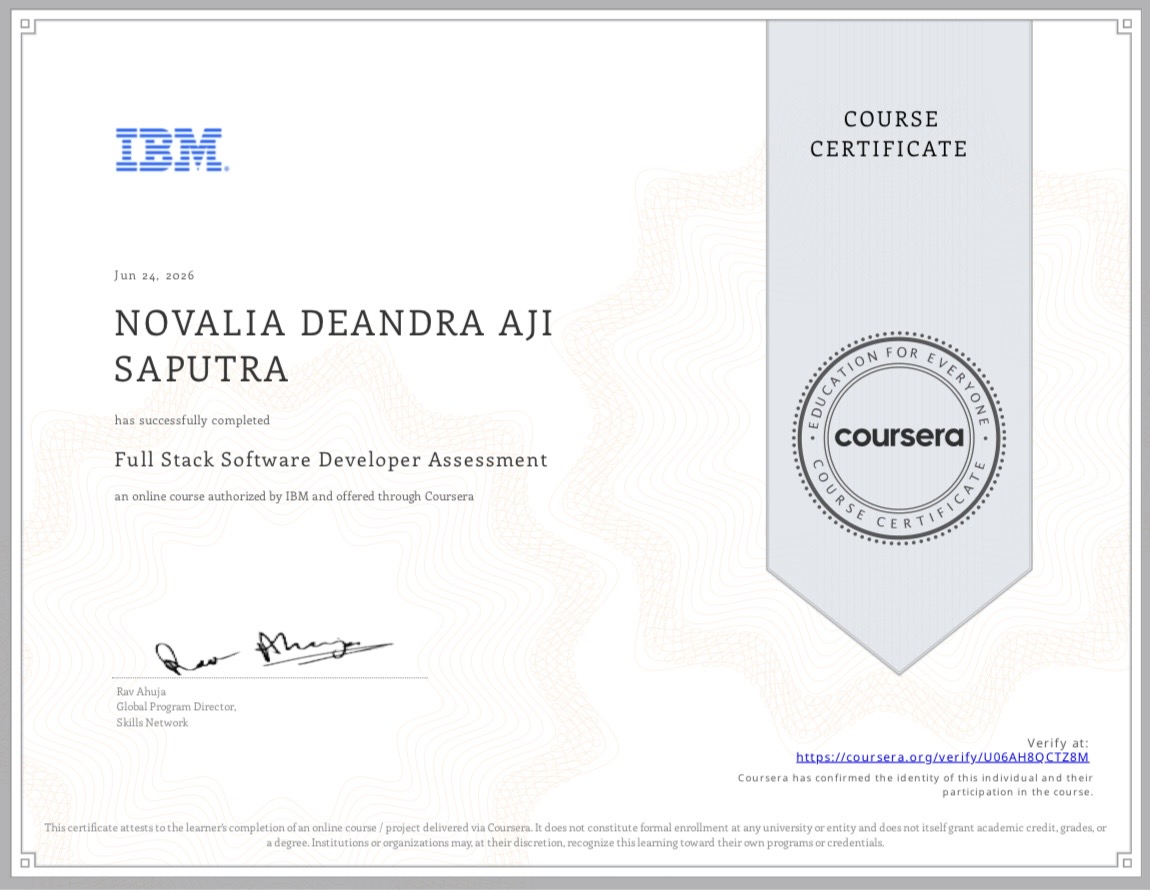Screen dimensions: 1150x890
Task: Click "Global Program Director," text
Action: (x=176, y=707)
